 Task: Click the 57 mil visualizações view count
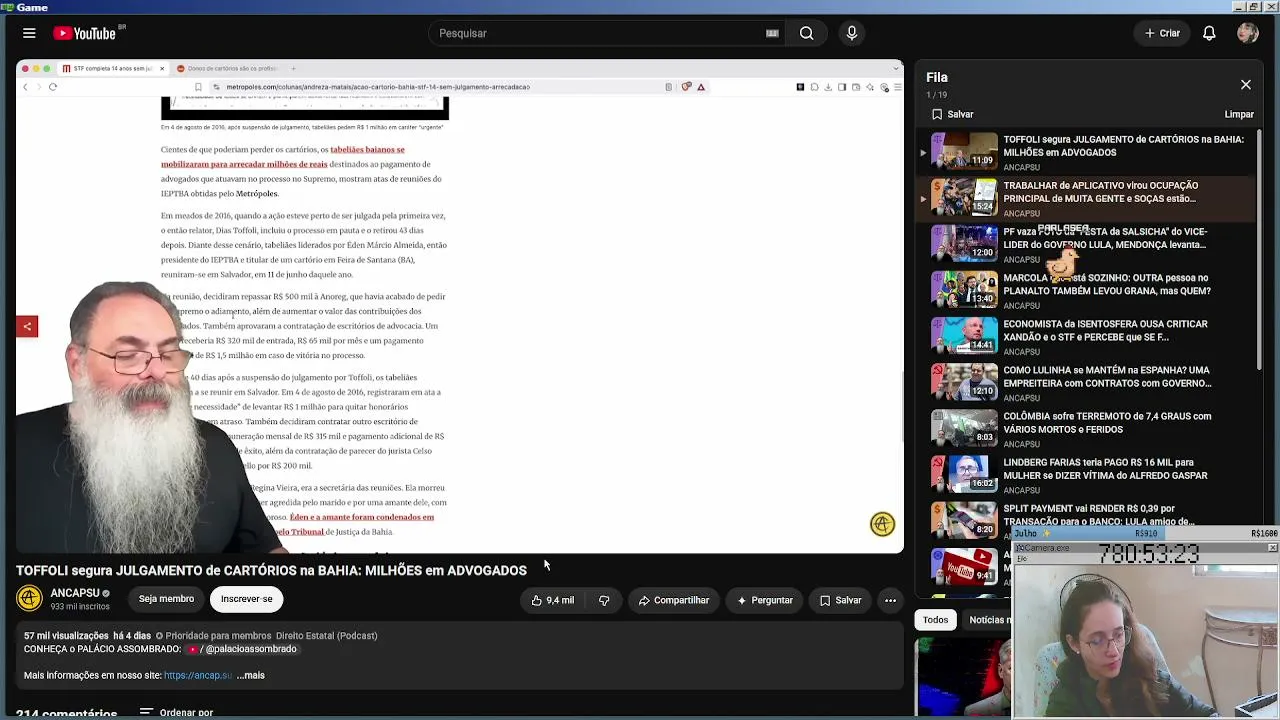pos(66,636)
